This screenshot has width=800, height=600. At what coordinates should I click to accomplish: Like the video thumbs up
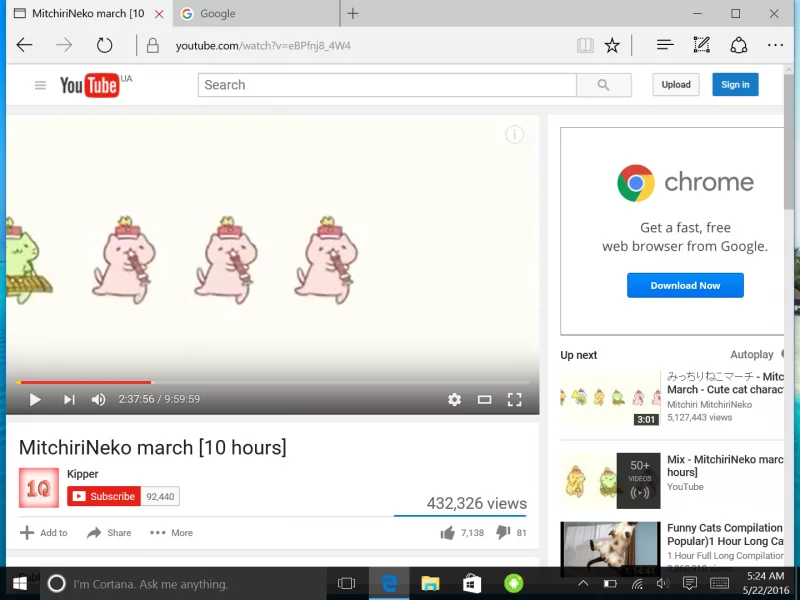pyautogui.click(x=447, y=533)
